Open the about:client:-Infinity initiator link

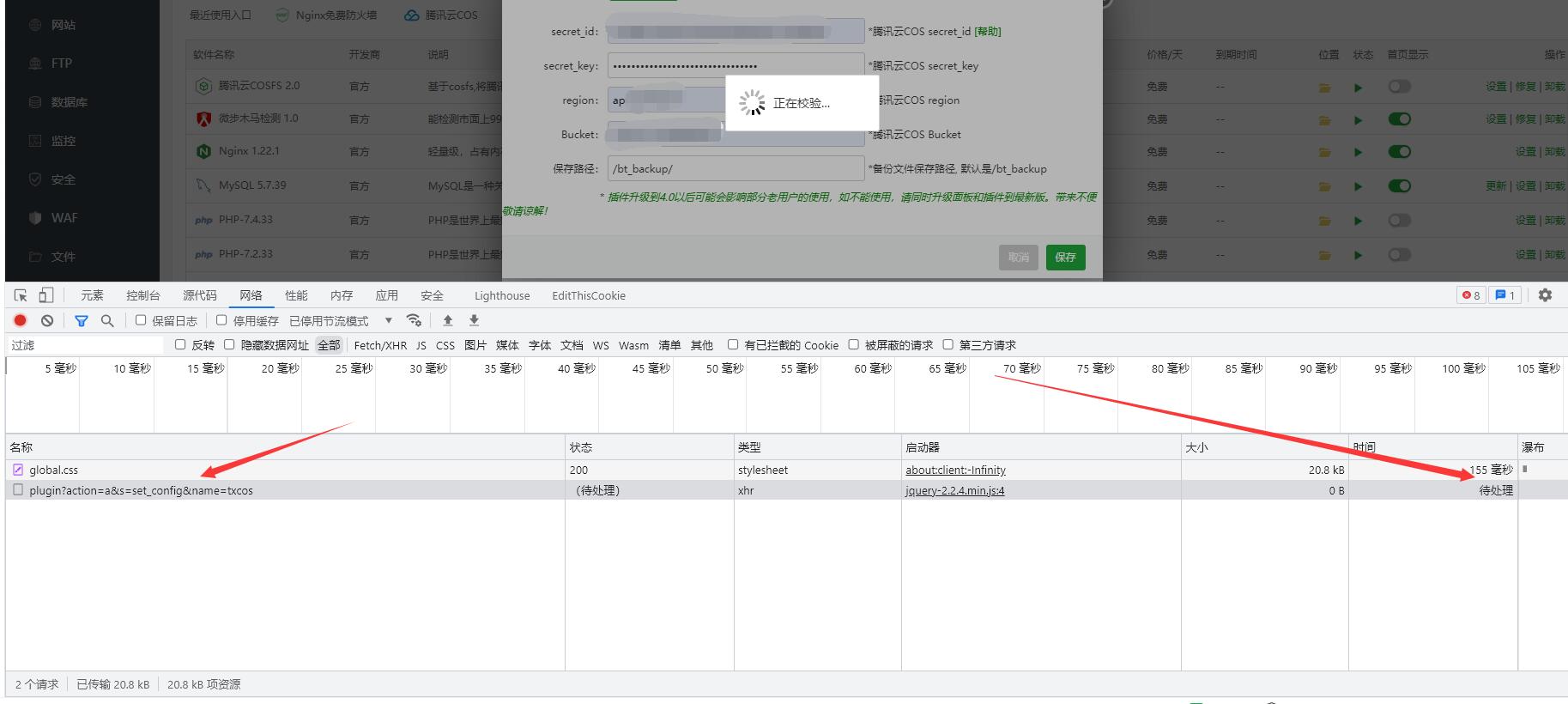tap(955, 470)
